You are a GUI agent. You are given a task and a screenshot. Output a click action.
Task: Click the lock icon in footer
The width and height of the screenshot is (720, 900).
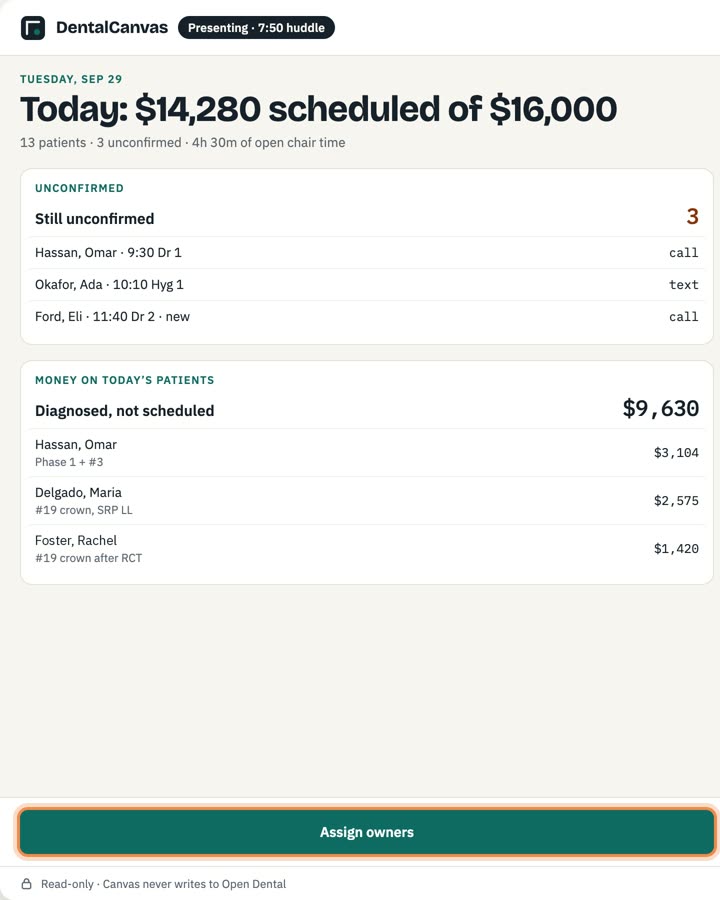(26, 883)
